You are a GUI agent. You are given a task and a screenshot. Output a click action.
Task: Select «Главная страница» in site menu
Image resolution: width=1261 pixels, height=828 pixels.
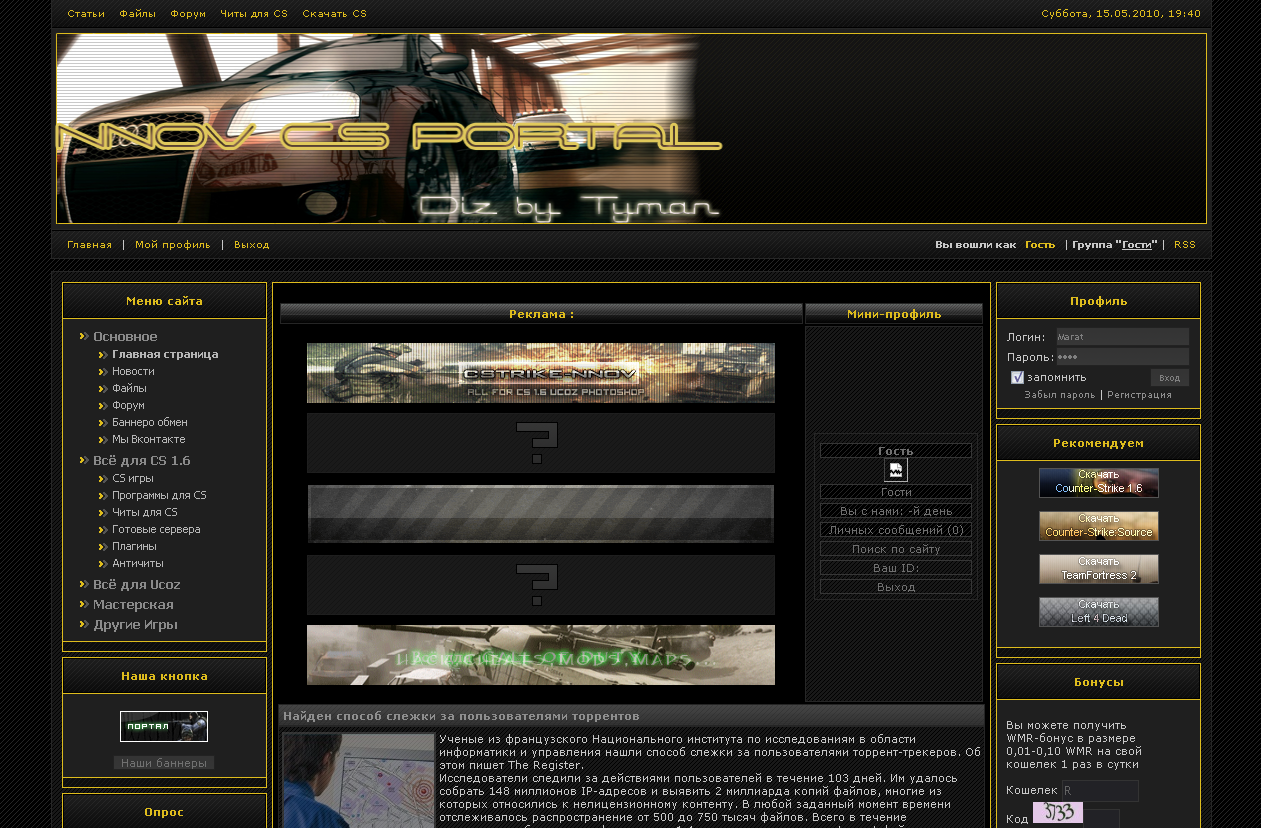(165, 355)
